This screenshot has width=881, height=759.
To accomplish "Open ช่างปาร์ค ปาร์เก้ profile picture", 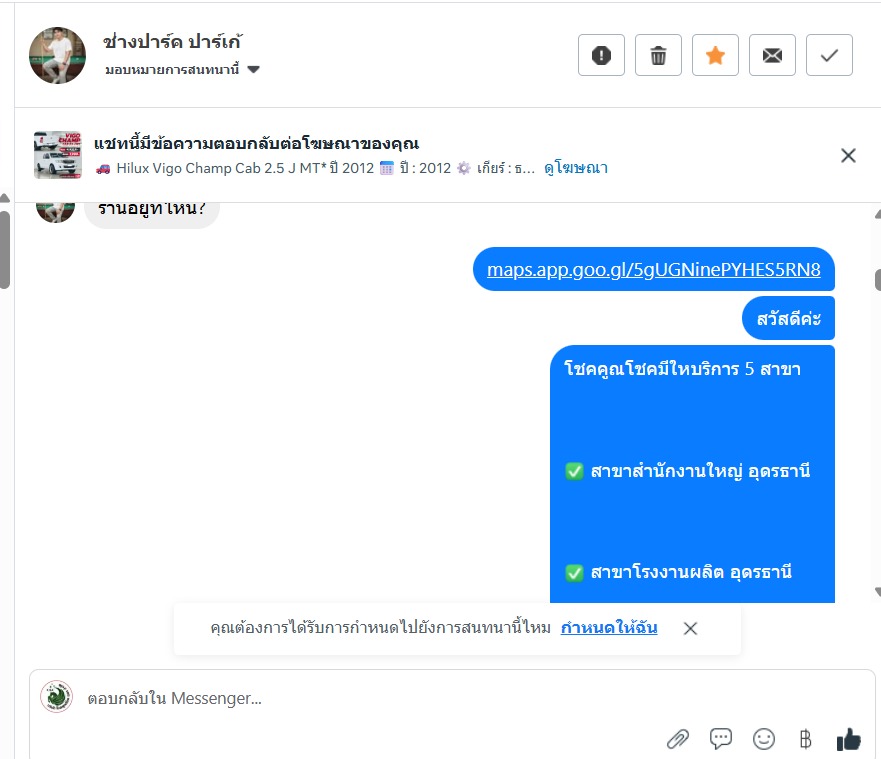I will click(57, 55).
